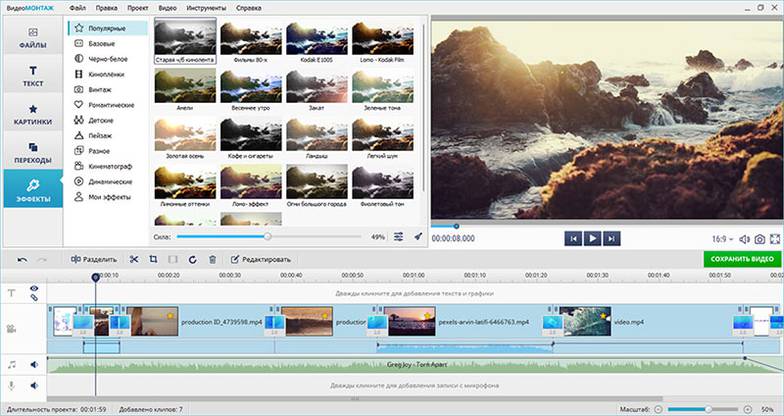Click the Сила effect strength slider handle

tap(268, 236)
